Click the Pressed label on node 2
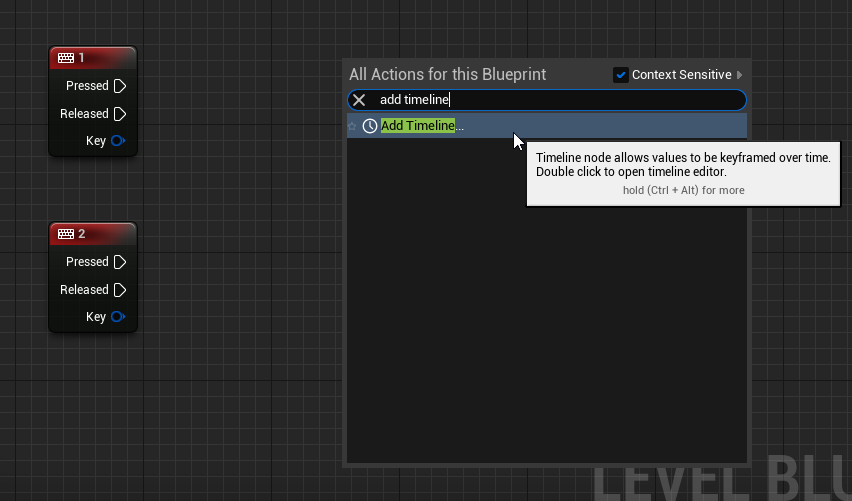Screen dimensions: 852x501 pos(87,262)
